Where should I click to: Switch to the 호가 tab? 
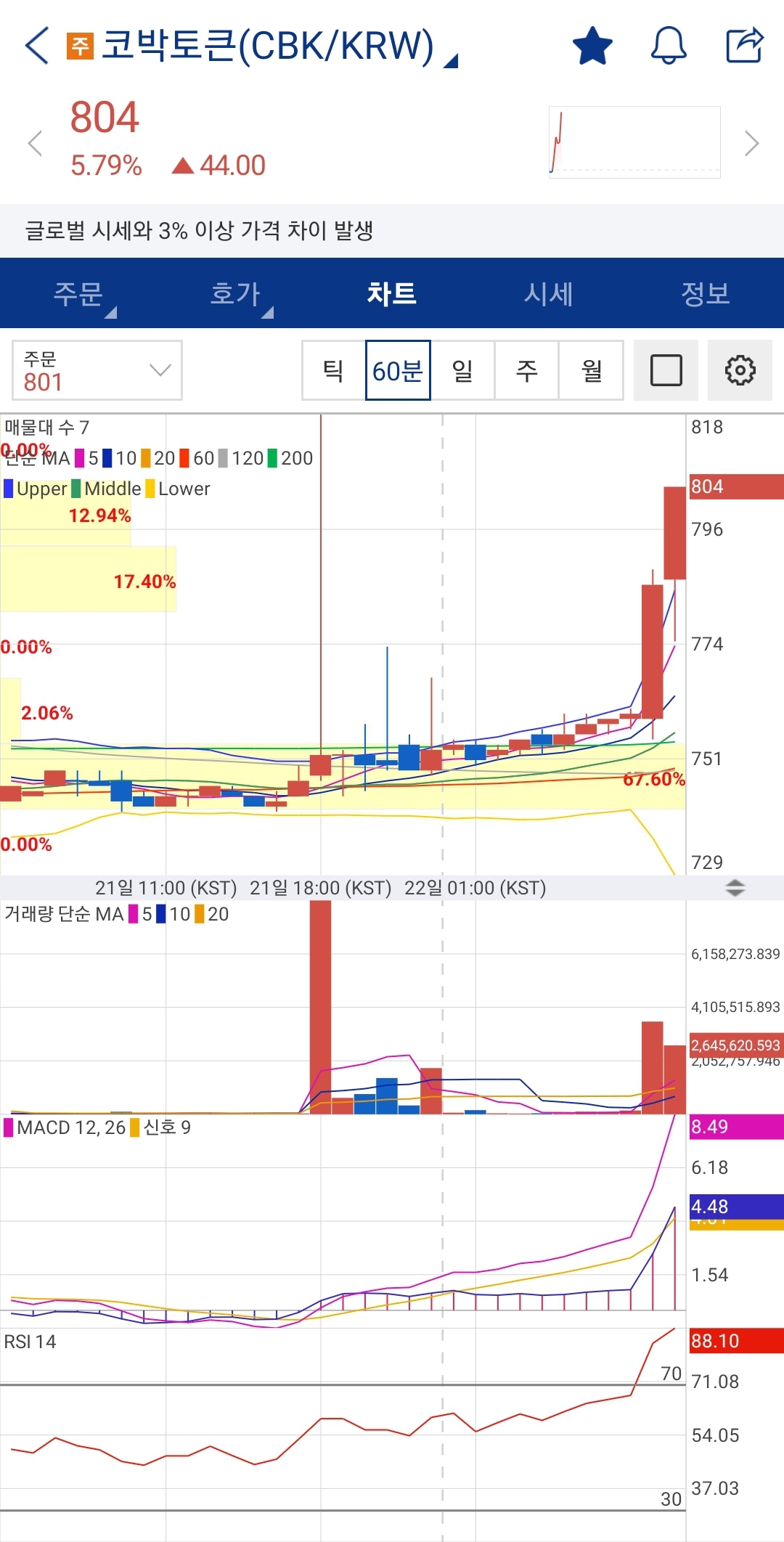click(235, 294)
